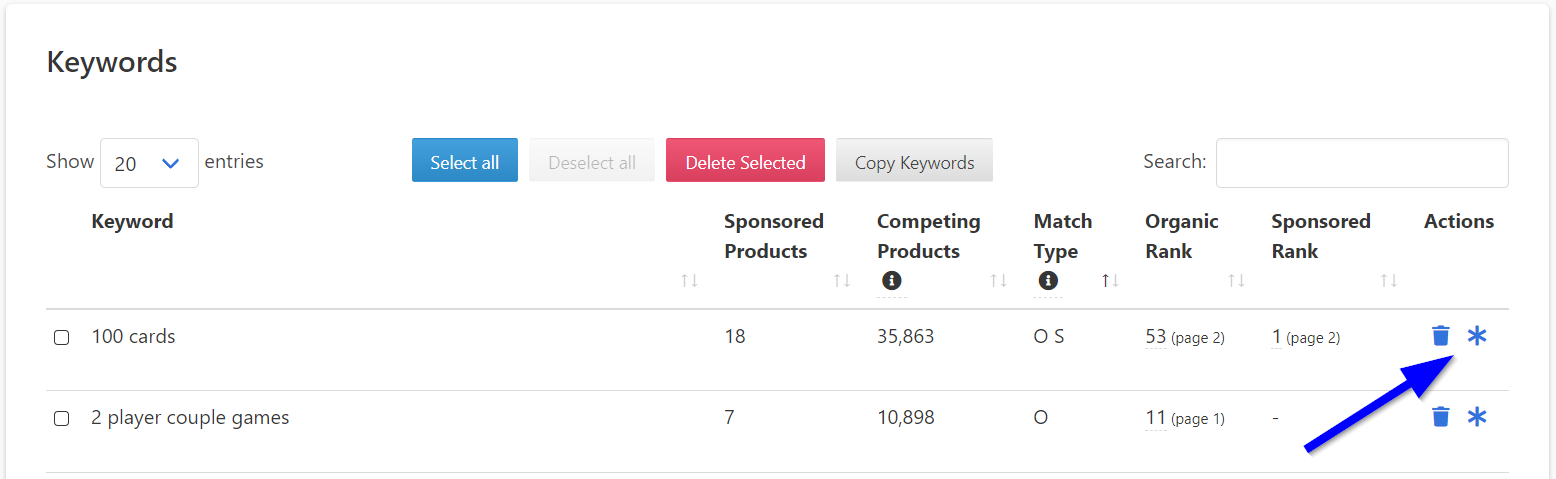
Task: Sort by Match Type column arrows
Action: pyautogui.click(x=1109, y=281)
